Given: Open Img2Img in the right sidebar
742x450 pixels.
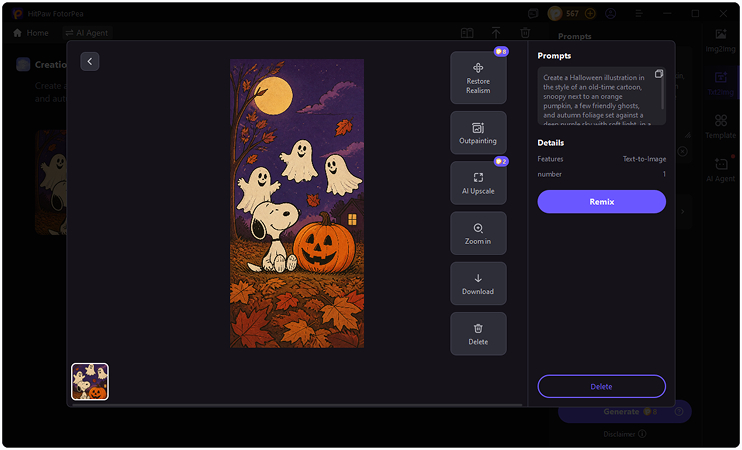Looking at the screenshot, I should click(x=720, y=40).
